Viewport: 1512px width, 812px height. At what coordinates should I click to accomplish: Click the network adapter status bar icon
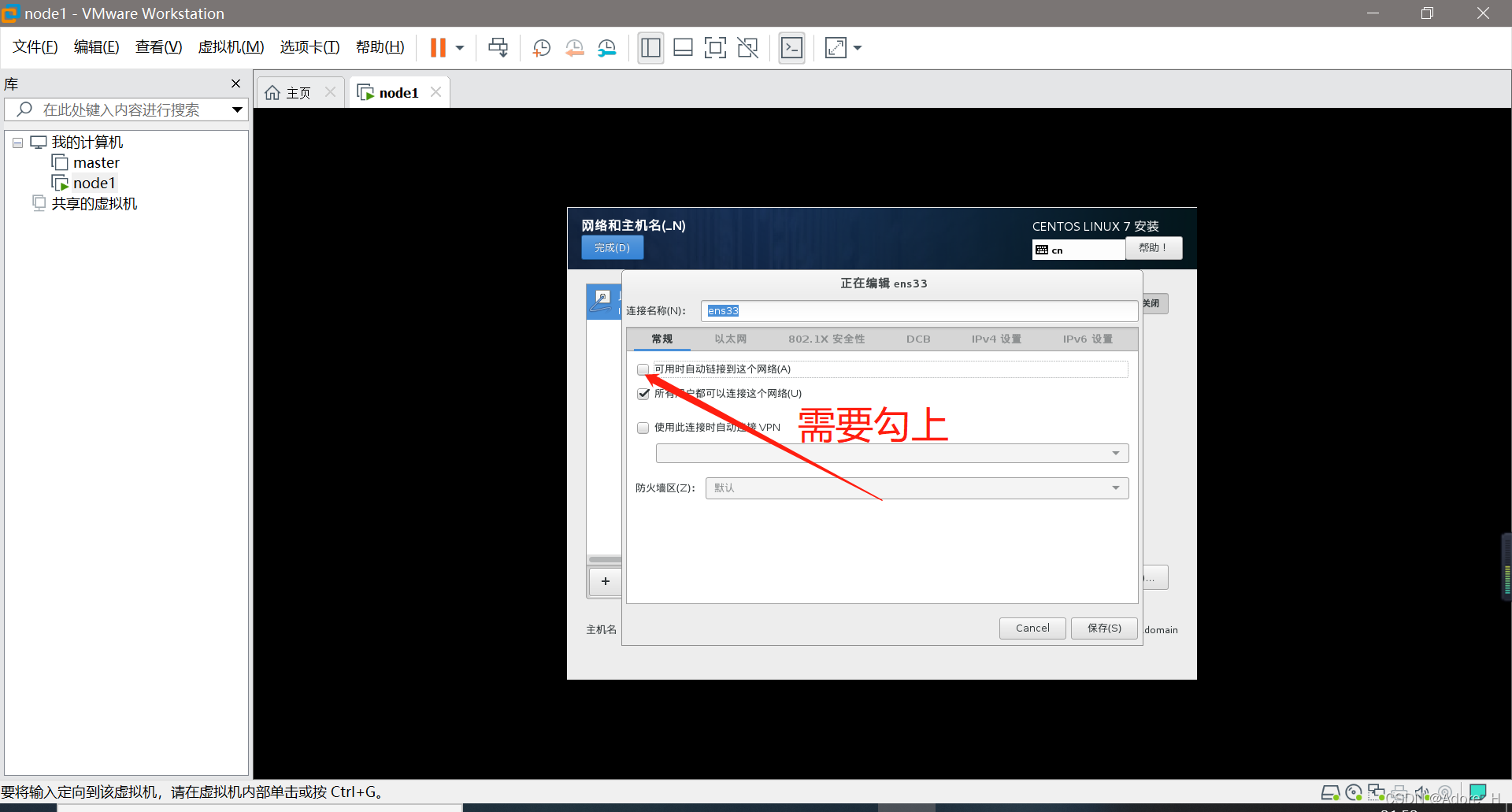[1377, 792]
